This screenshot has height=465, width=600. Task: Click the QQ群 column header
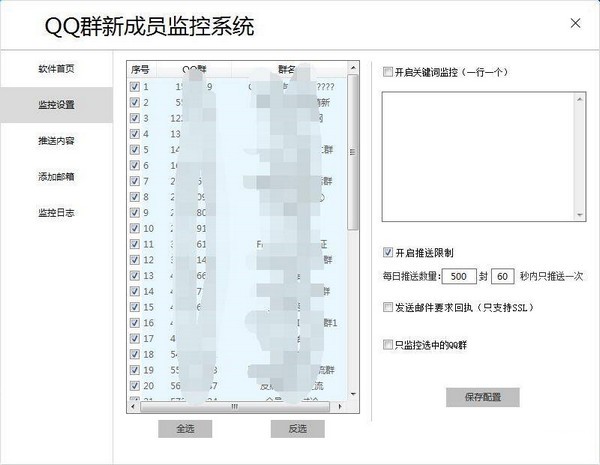coord(194,70)
